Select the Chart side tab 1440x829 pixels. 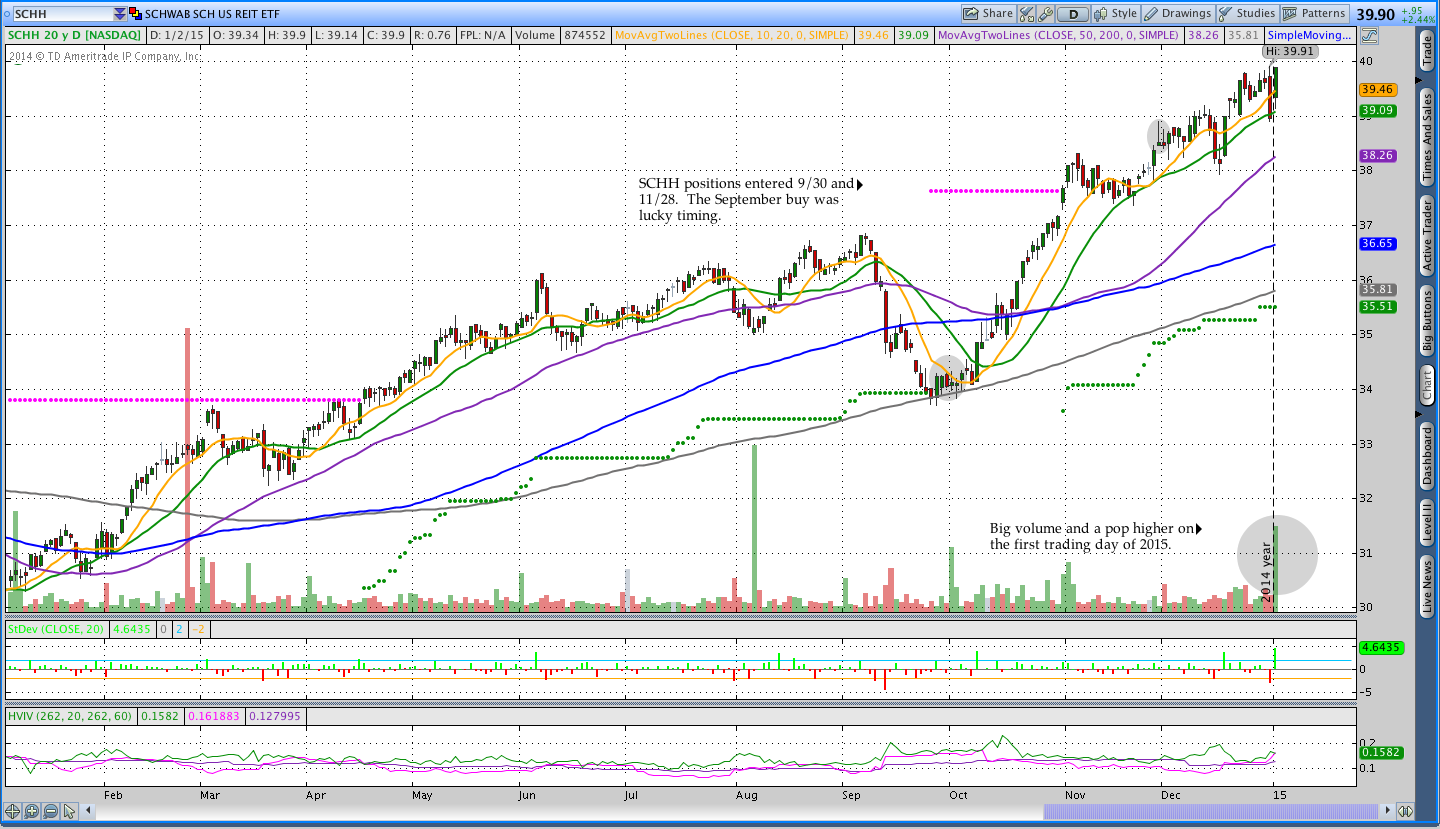[x=1427, y=385]
